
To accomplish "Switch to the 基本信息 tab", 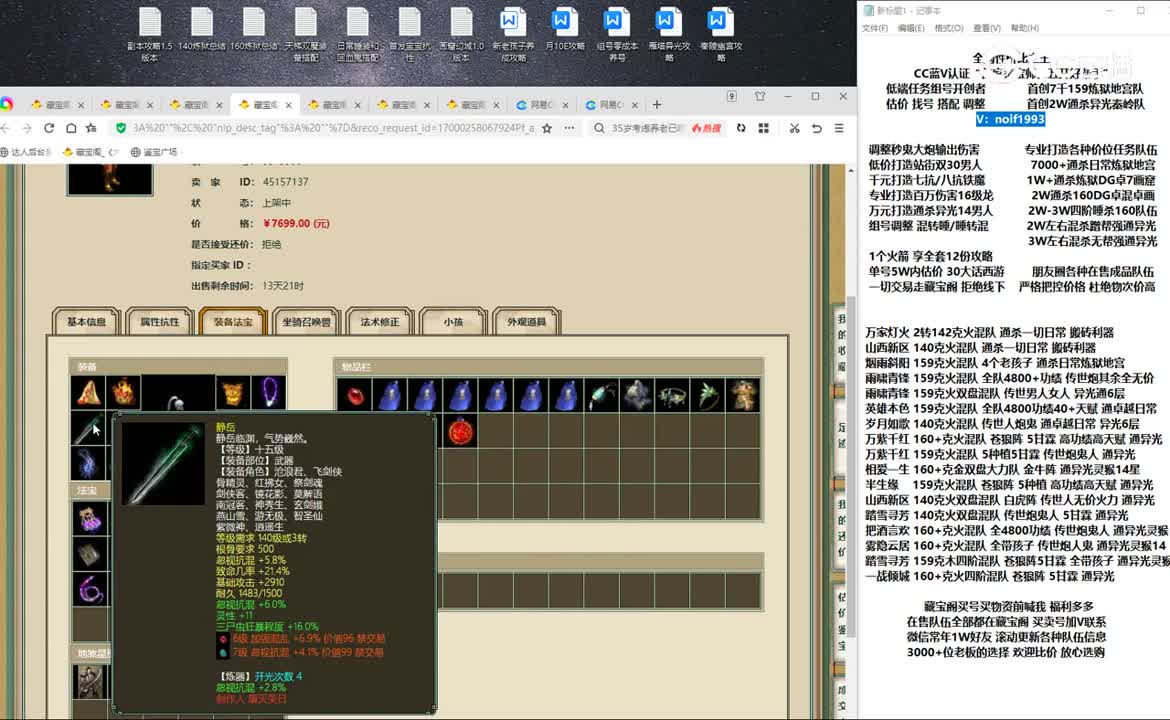I will click(x=87, y=322).
